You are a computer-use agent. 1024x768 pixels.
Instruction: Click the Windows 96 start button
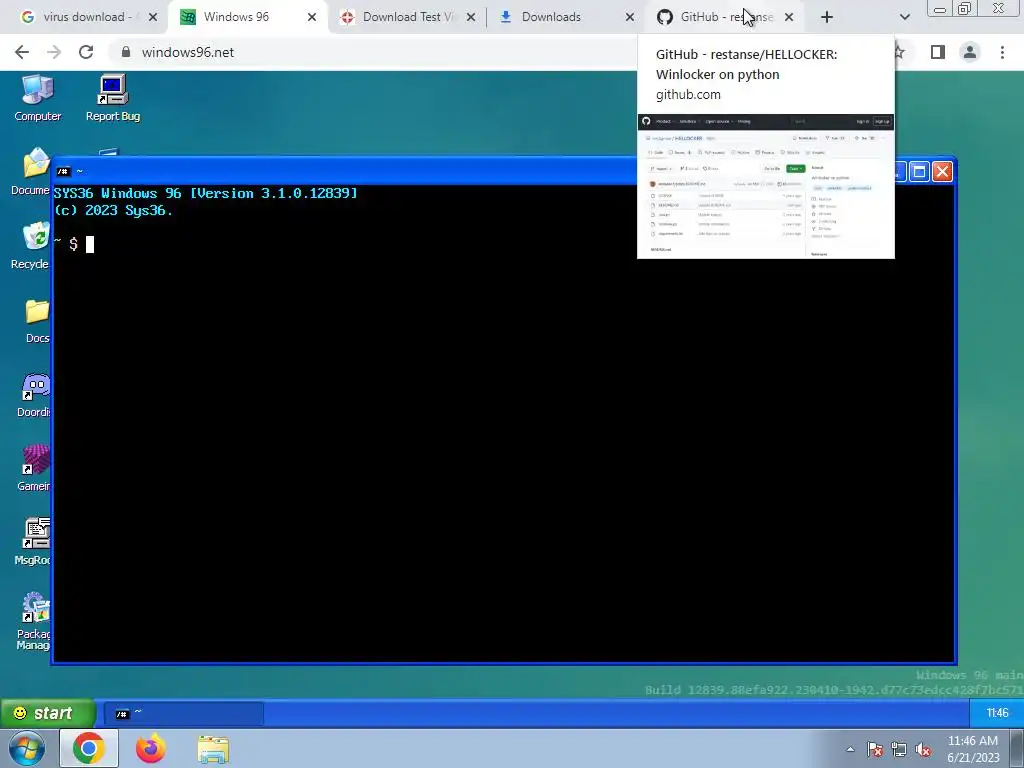pyautogui.click(x=48, y=713)
